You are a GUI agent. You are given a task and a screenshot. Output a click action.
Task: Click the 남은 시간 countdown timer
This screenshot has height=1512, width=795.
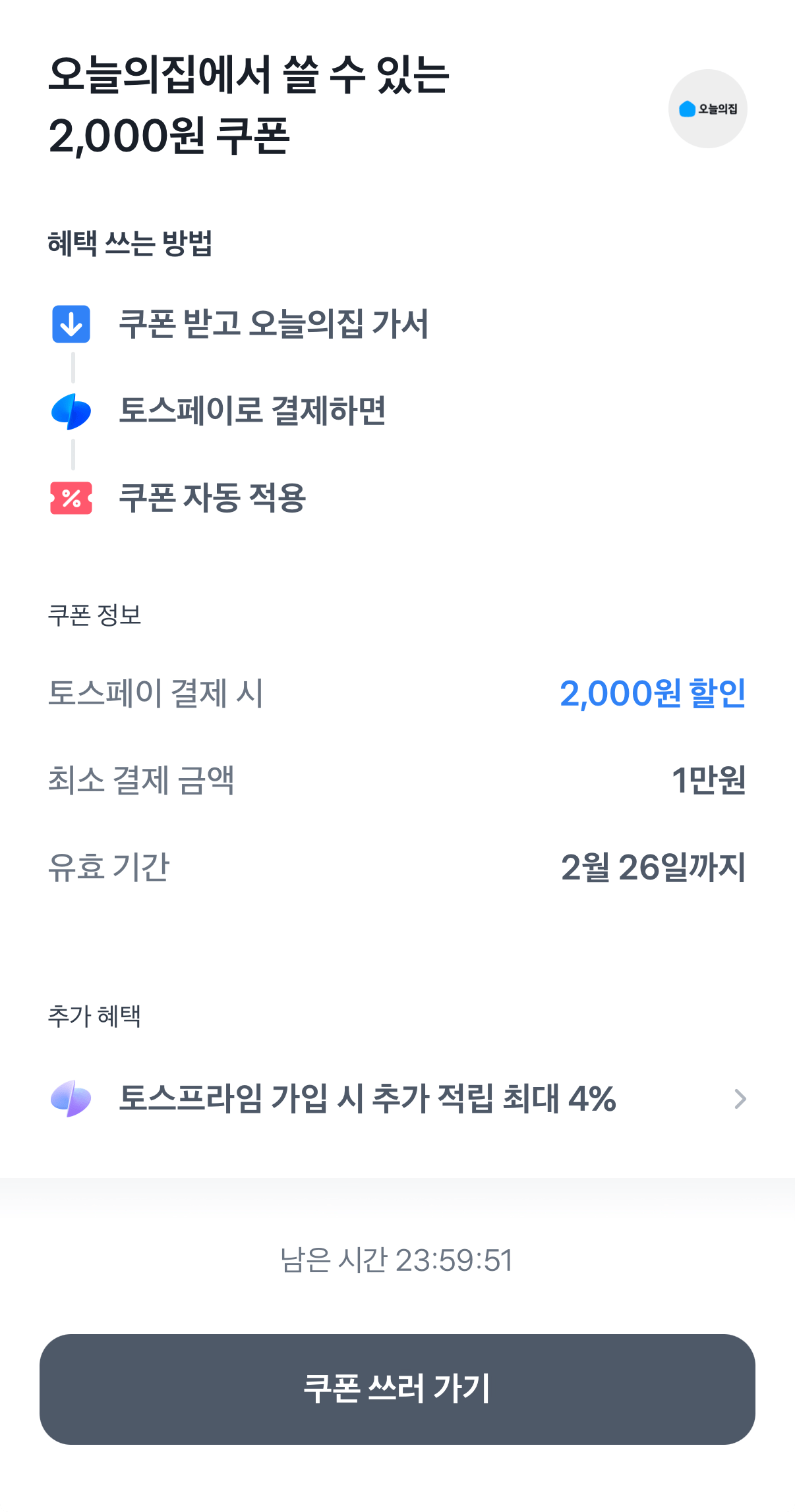pyautogui.click(x=397, y=1260)
